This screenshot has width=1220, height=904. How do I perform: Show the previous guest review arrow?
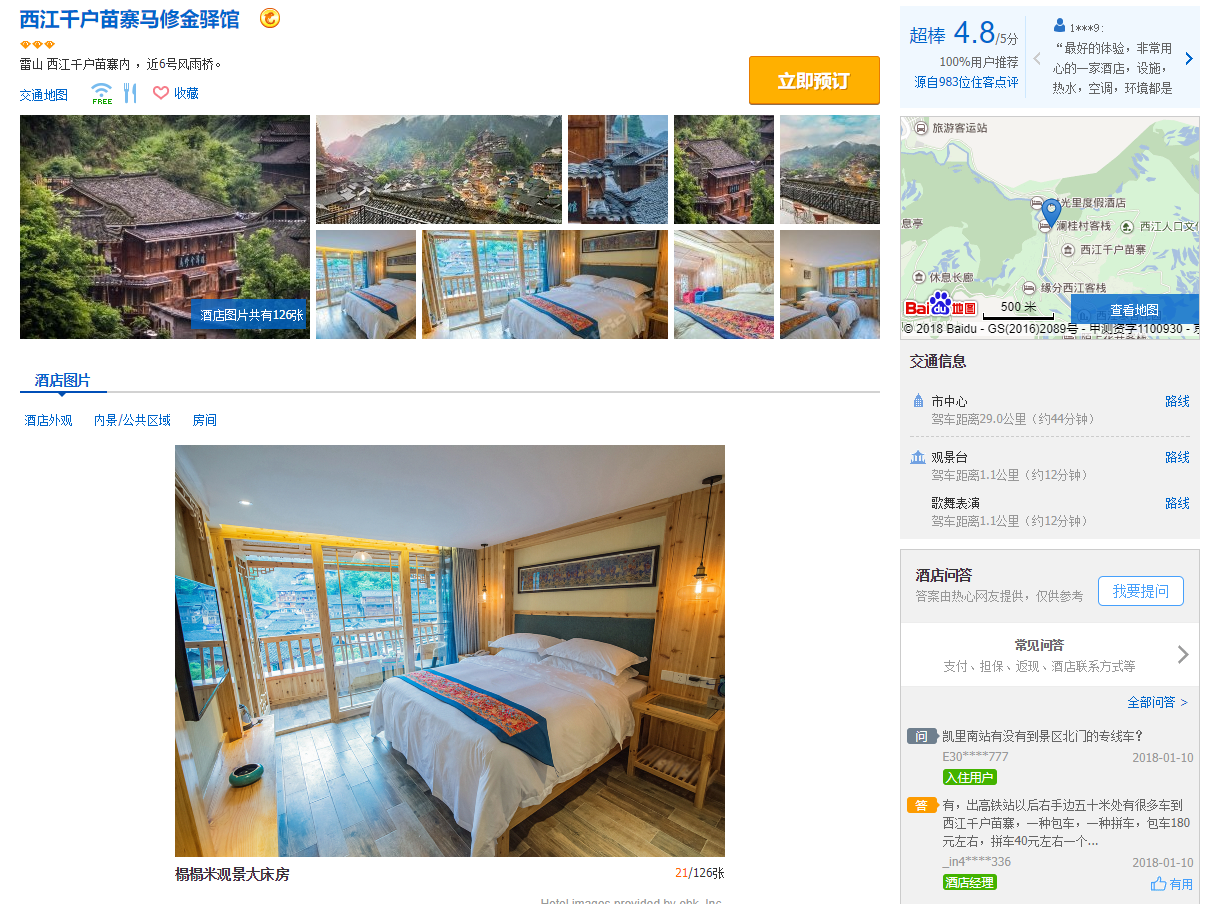point(1037,59)
